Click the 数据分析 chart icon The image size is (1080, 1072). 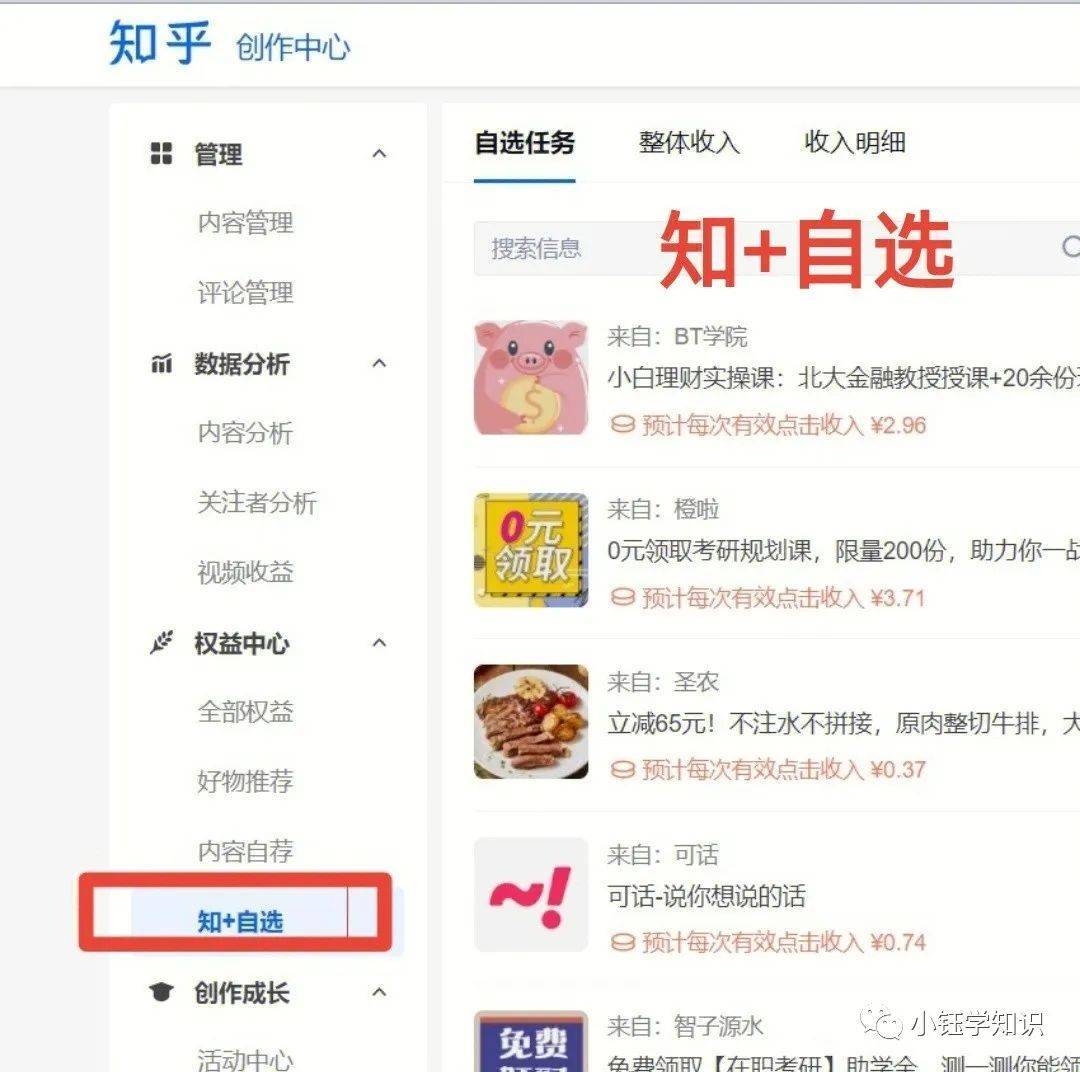click(x=161, y=363)
